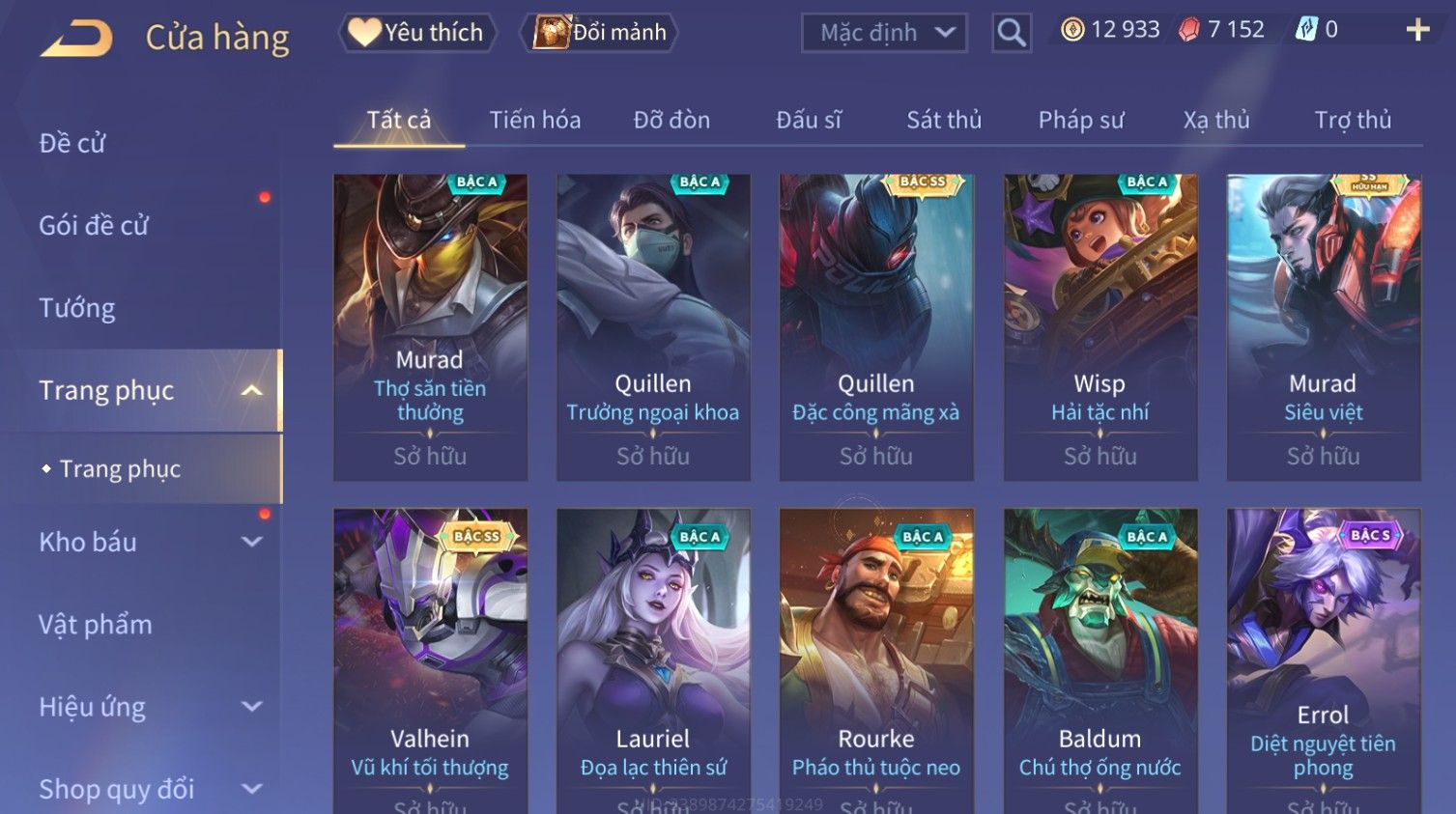Switch to the Tiến hóa tab
This screenshot has width=1456, height=814.
tap(535, 120)
